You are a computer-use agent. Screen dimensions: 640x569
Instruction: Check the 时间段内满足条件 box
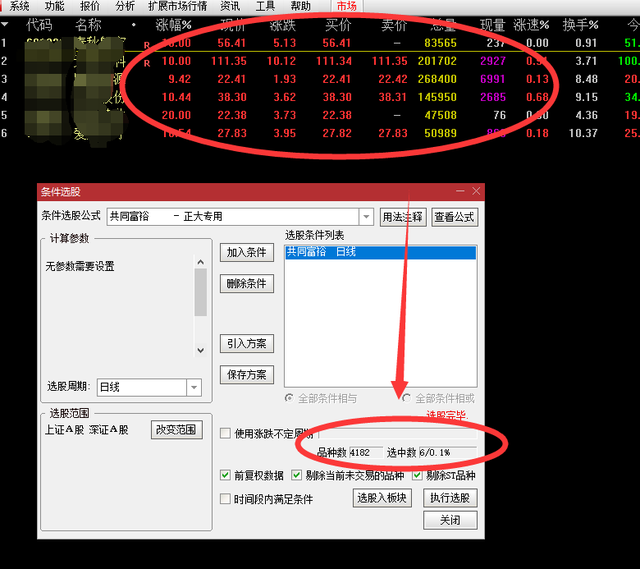point(225,498)
